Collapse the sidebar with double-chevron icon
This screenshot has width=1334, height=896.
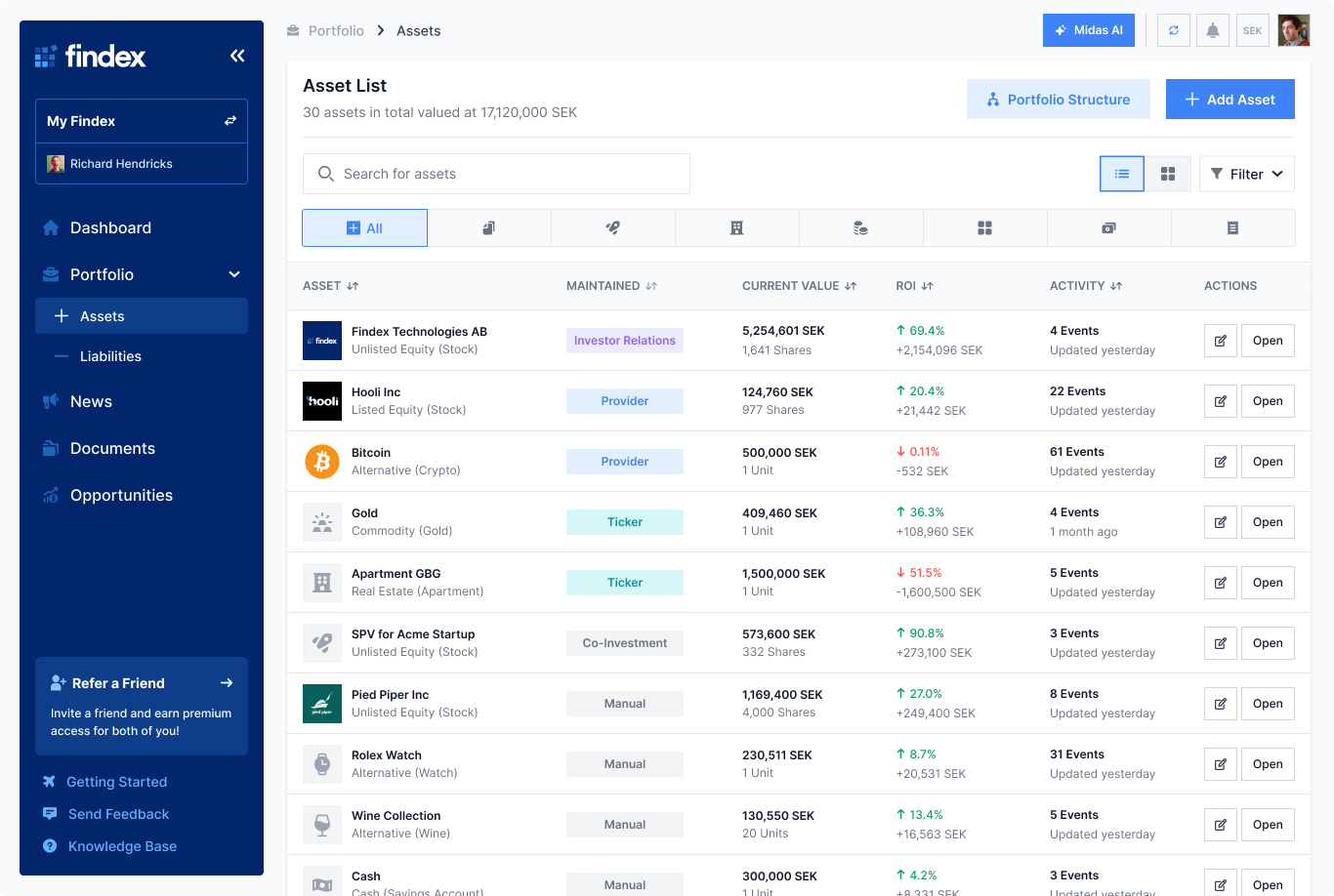coord(237,56)
